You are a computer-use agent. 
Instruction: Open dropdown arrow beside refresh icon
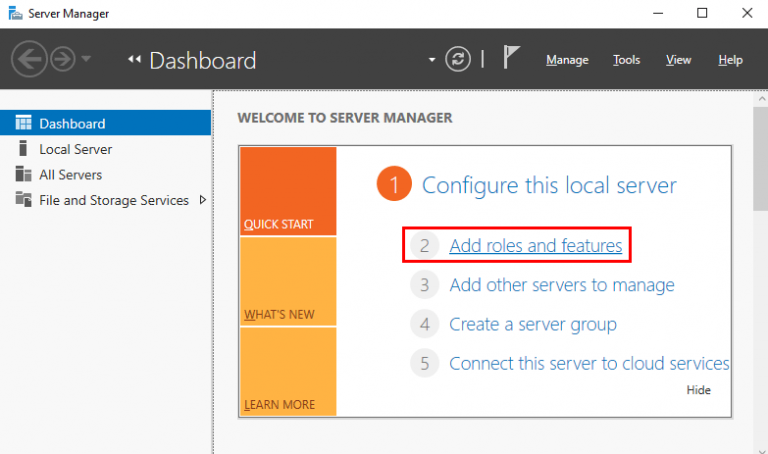tap(432, 60)
